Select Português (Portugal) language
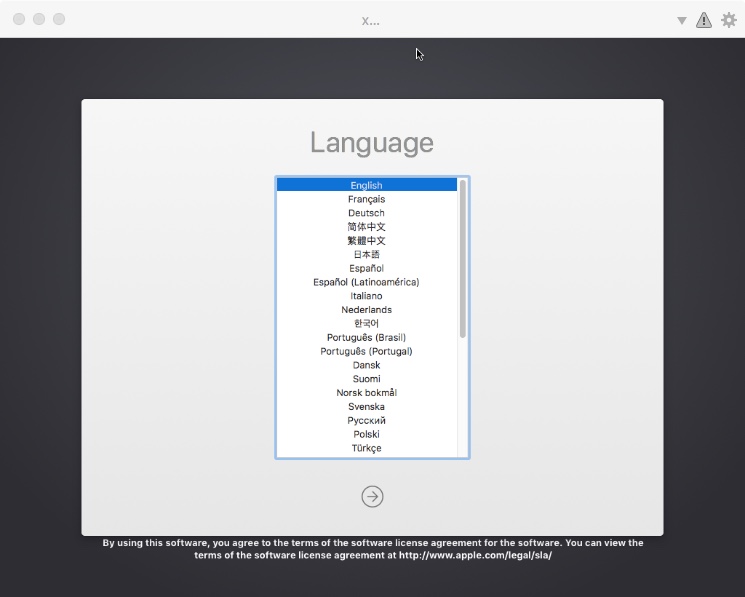The height and width of the screenshot is (597, 745). click(x=366, y=351)
